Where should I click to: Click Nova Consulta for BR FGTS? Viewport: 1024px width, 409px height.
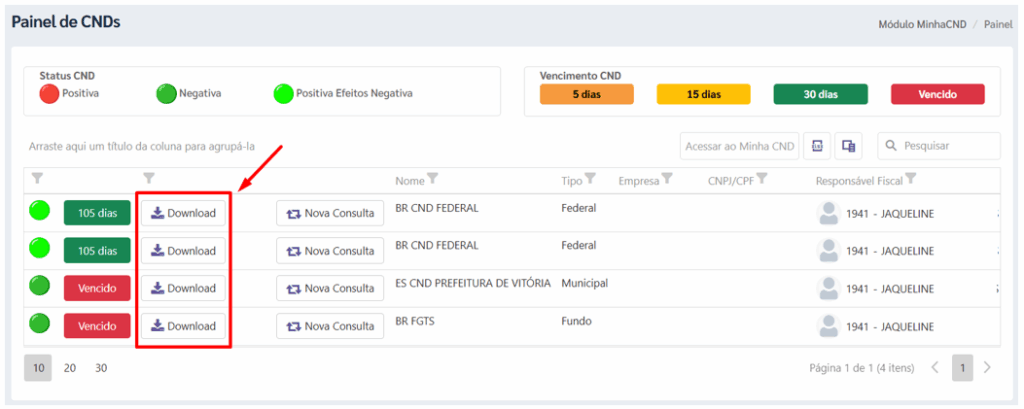(330, 326)
